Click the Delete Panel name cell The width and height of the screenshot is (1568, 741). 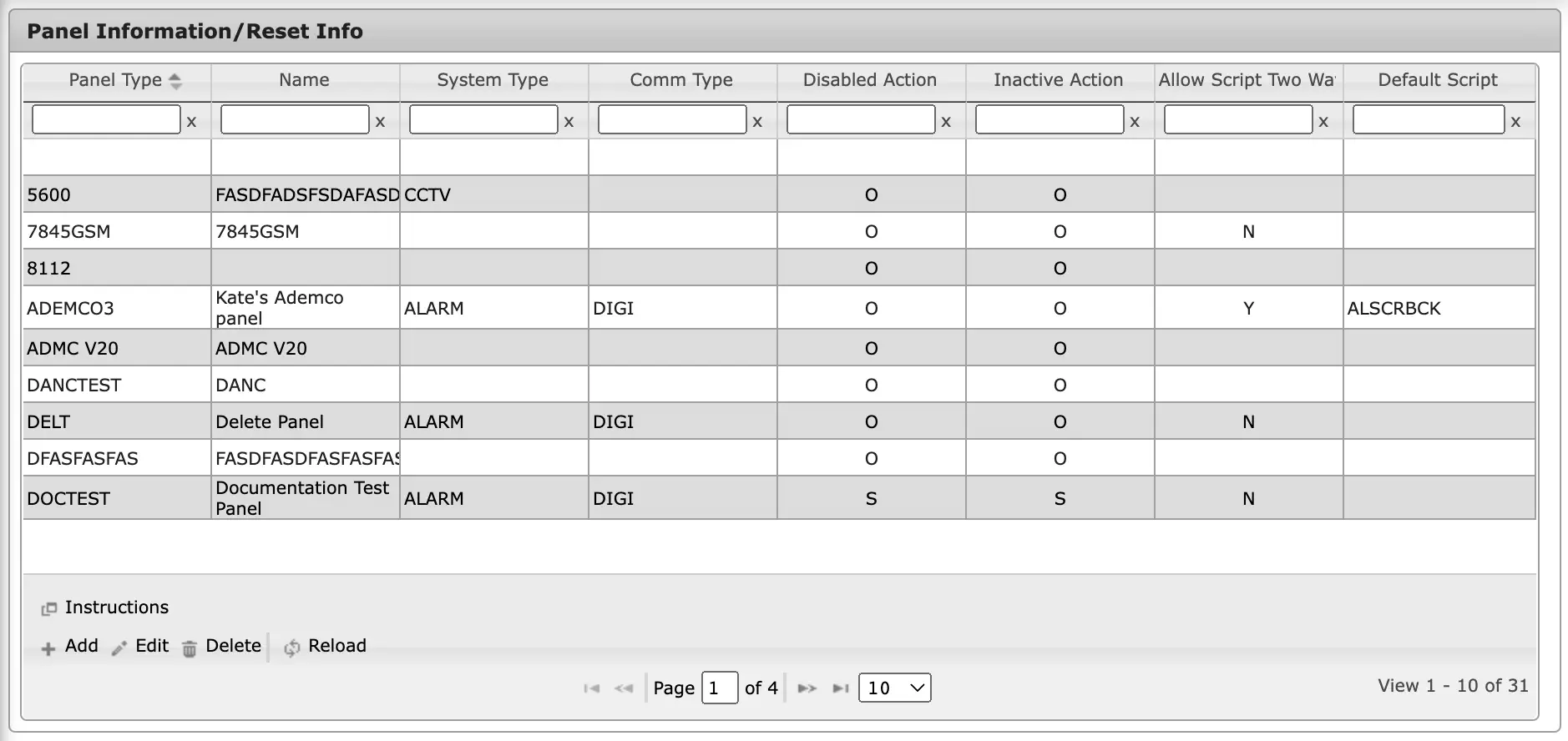tap(306, 421)
